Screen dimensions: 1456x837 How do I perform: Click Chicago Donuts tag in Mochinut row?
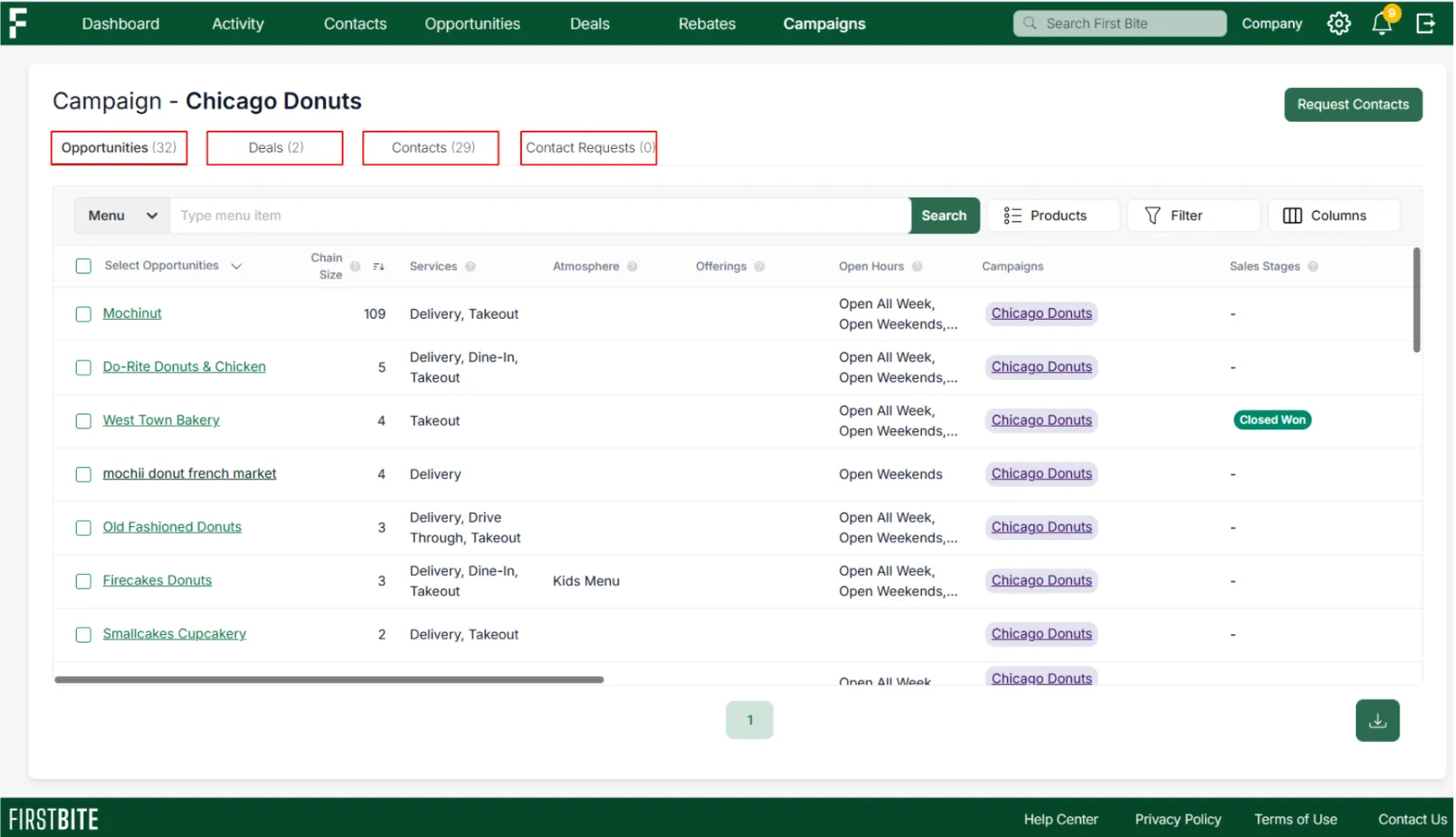pyautogui.click(x=1043, y=314)
